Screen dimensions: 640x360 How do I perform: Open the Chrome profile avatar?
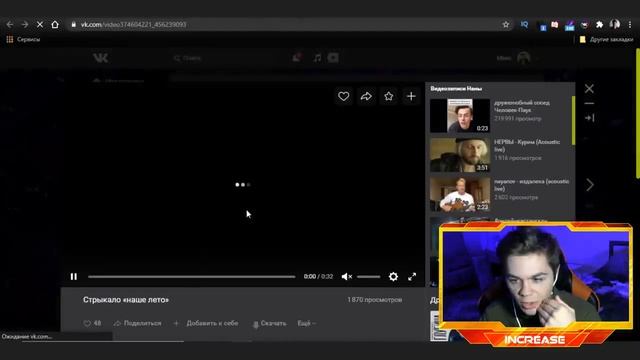[615, 24]
